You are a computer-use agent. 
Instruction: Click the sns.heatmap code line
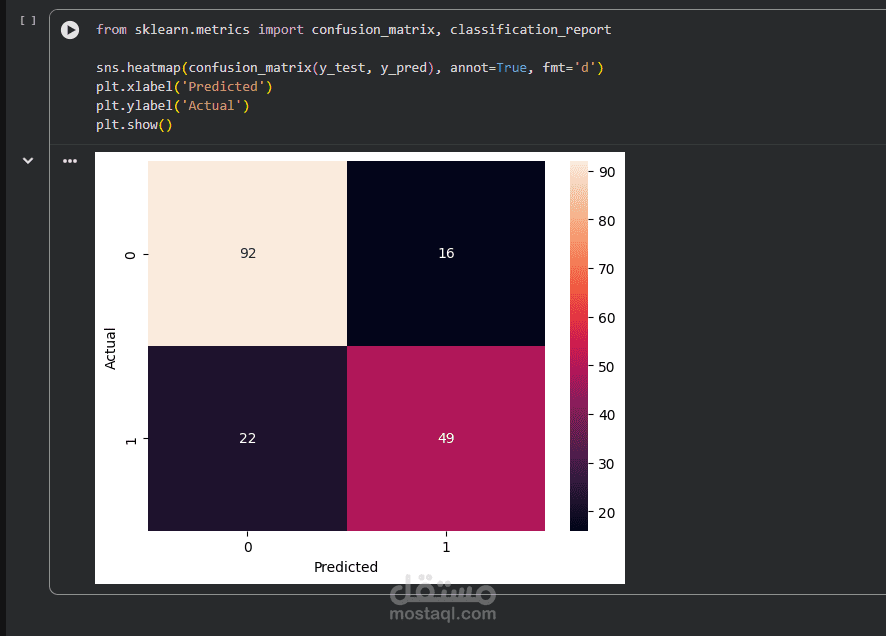click(x=349, y=68)
